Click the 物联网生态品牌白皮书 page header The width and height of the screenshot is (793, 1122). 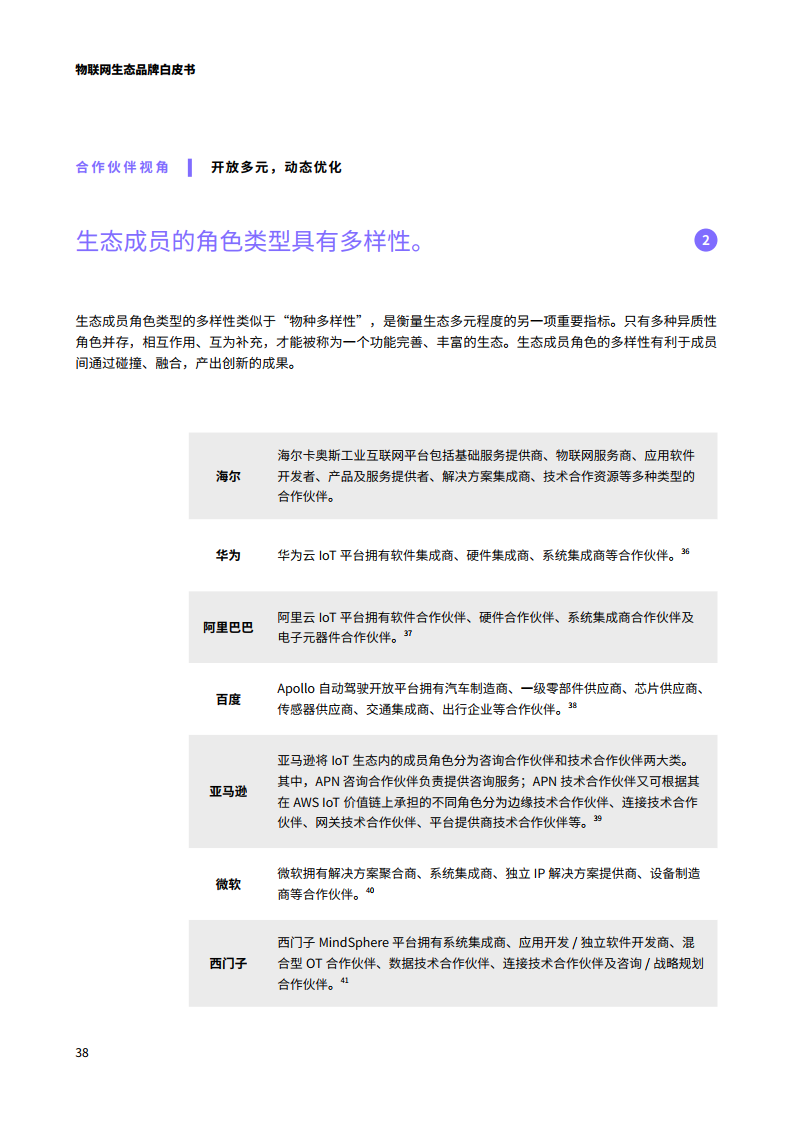click(135, 70)
